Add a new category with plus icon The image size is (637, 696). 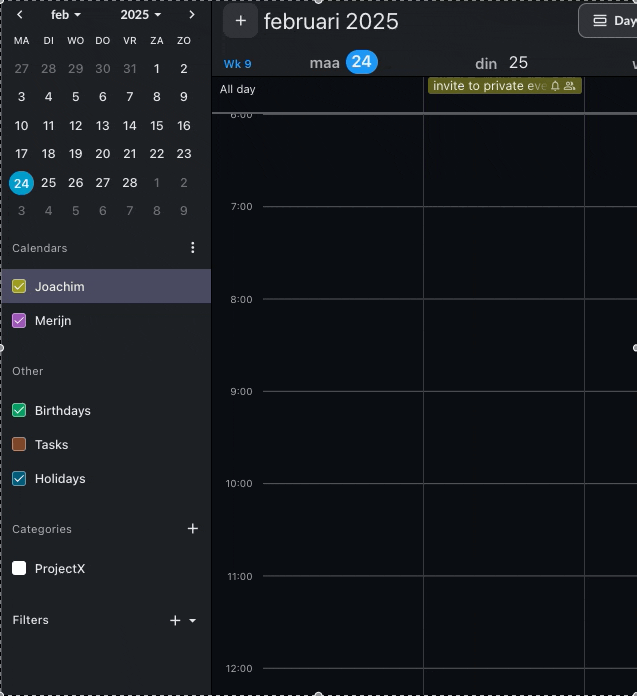coord(193,529)
